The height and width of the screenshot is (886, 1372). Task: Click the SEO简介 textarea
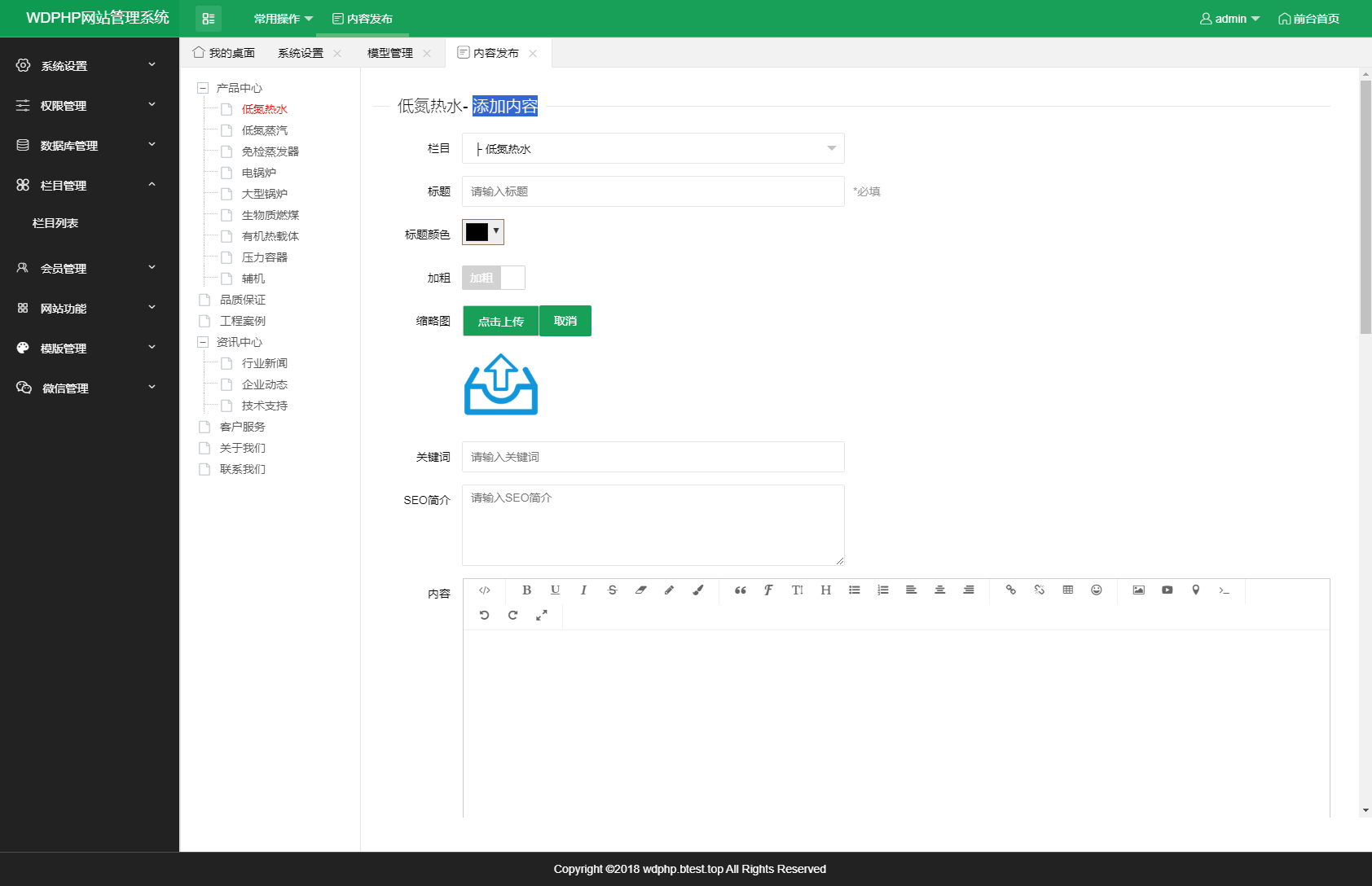point(653,525)
